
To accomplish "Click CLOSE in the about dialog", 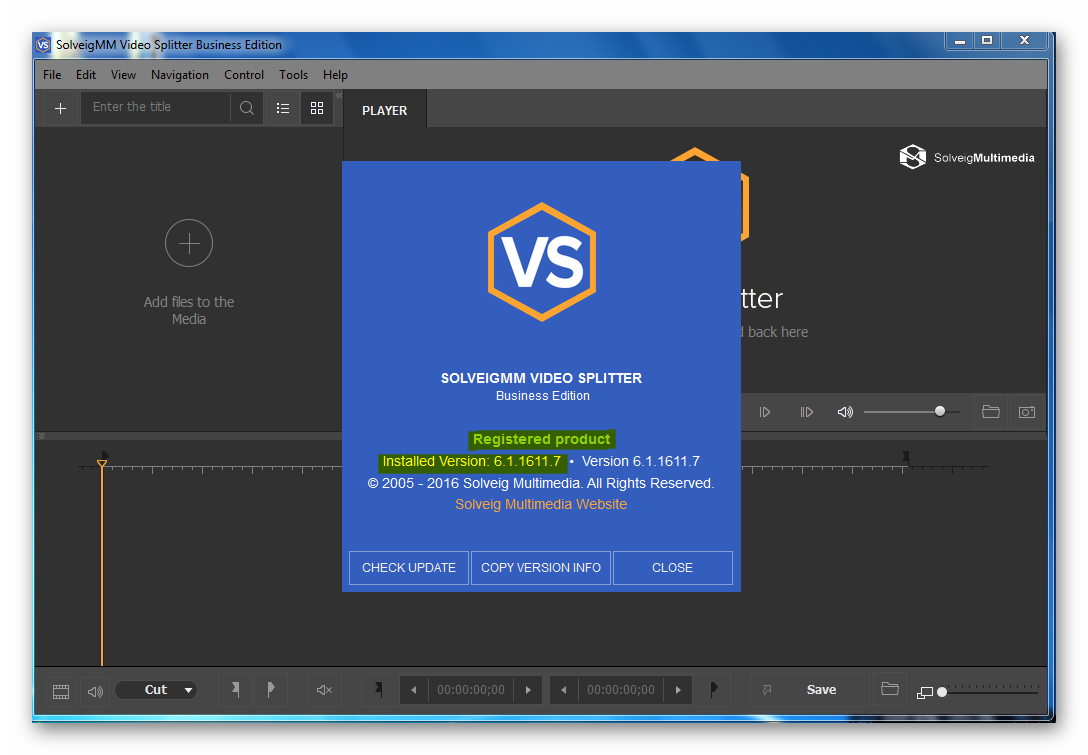I will point(672,568).
